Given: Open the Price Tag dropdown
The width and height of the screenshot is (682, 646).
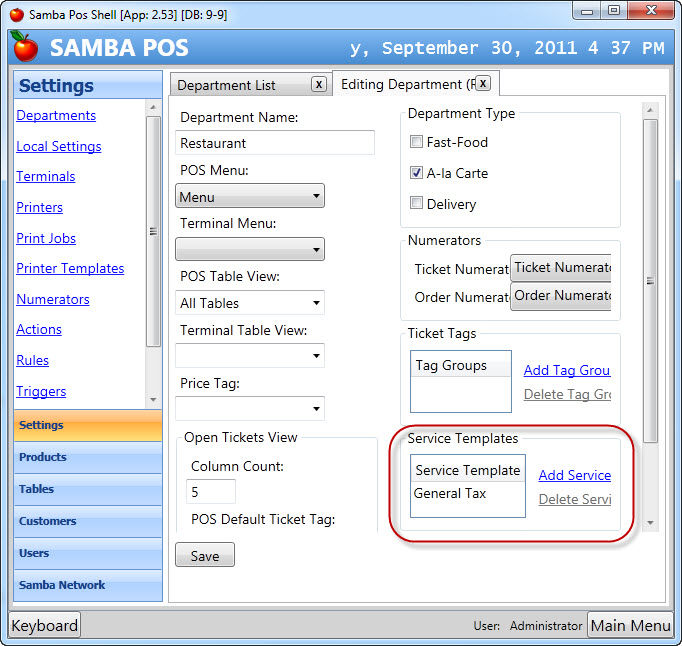Looking at the screenshot, I should click(x=250, y=408).
